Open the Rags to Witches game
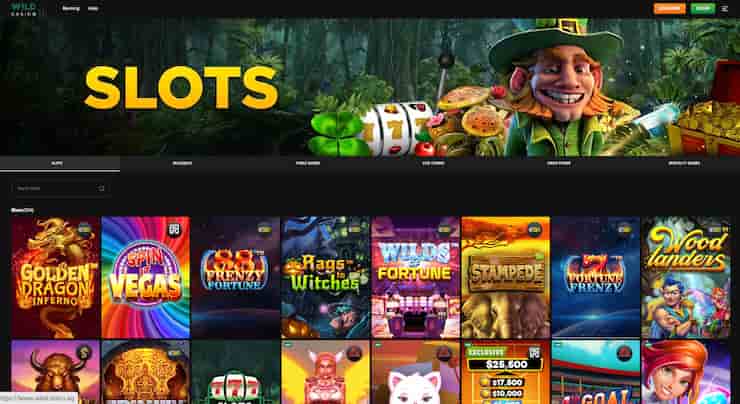The width and height of the screenshot is (740, 404). point(325,277)
